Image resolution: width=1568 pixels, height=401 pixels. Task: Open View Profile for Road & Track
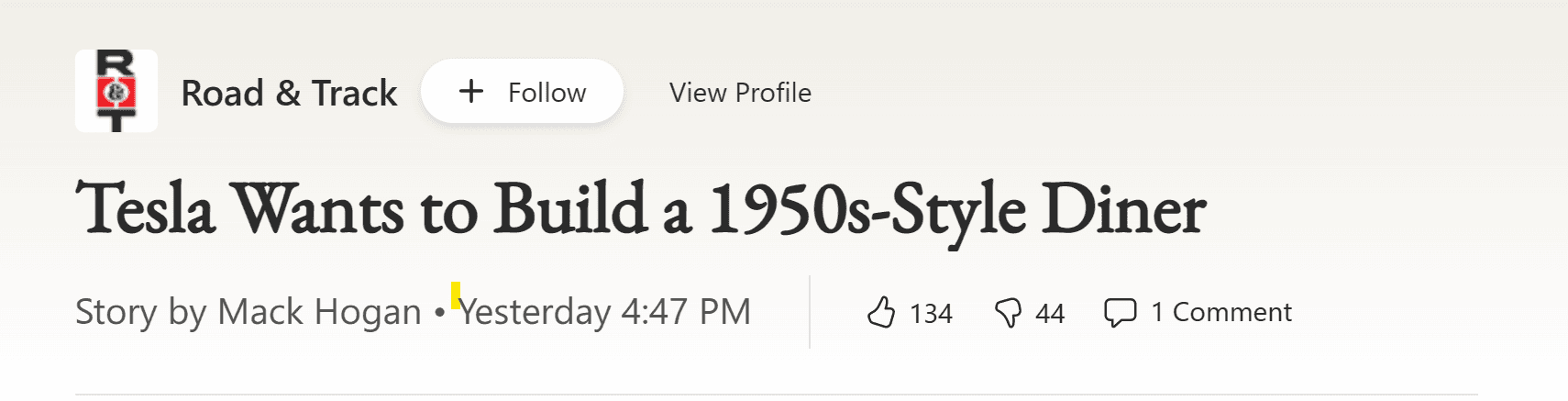click(740, 93)
